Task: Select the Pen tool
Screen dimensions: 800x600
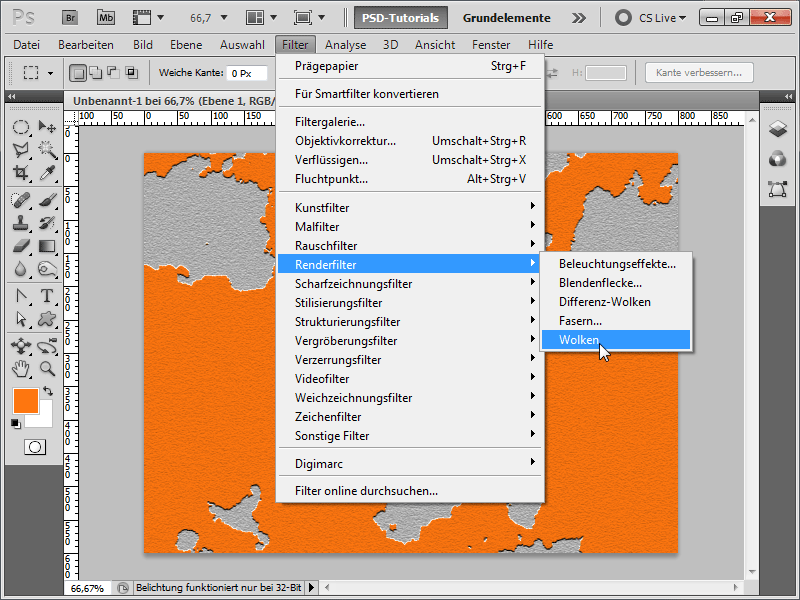Action: 20,296
